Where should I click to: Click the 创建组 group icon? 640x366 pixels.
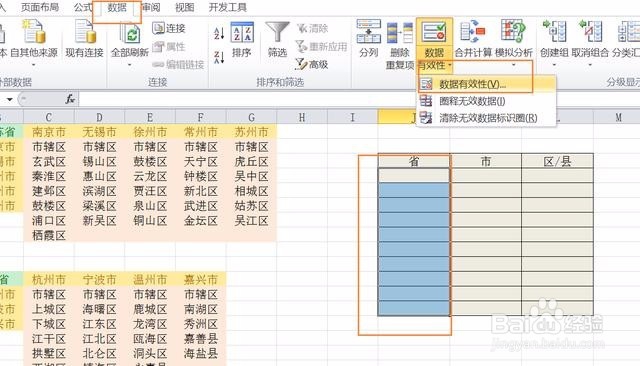pyautogui.click(x=554, y=32)
